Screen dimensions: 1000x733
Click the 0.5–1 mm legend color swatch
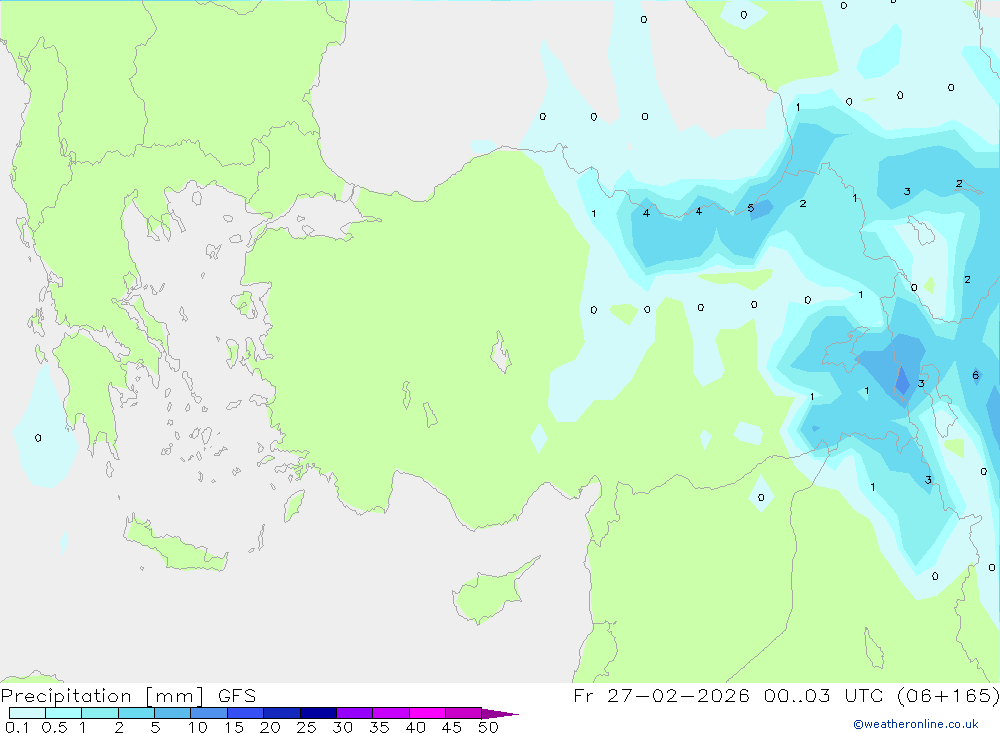63,713
